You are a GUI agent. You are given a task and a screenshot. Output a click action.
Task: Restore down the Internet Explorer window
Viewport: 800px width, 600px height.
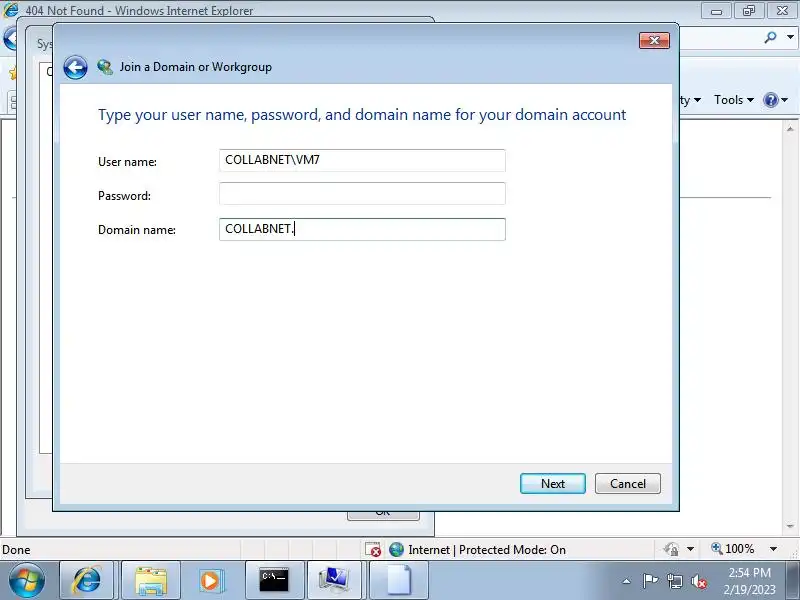pos(748,11)
